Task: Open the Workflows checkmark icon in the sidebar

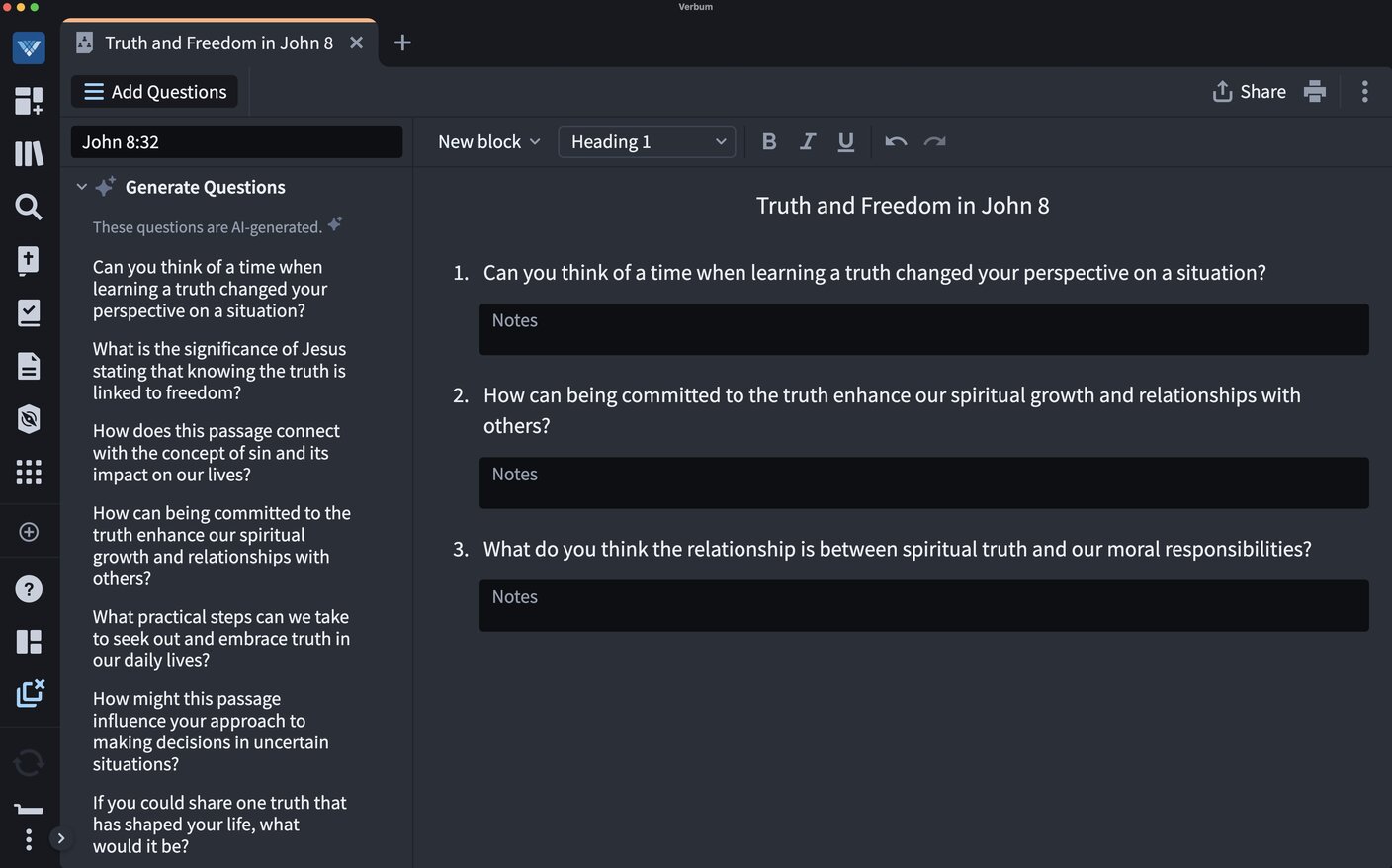Action: [29, 311]
